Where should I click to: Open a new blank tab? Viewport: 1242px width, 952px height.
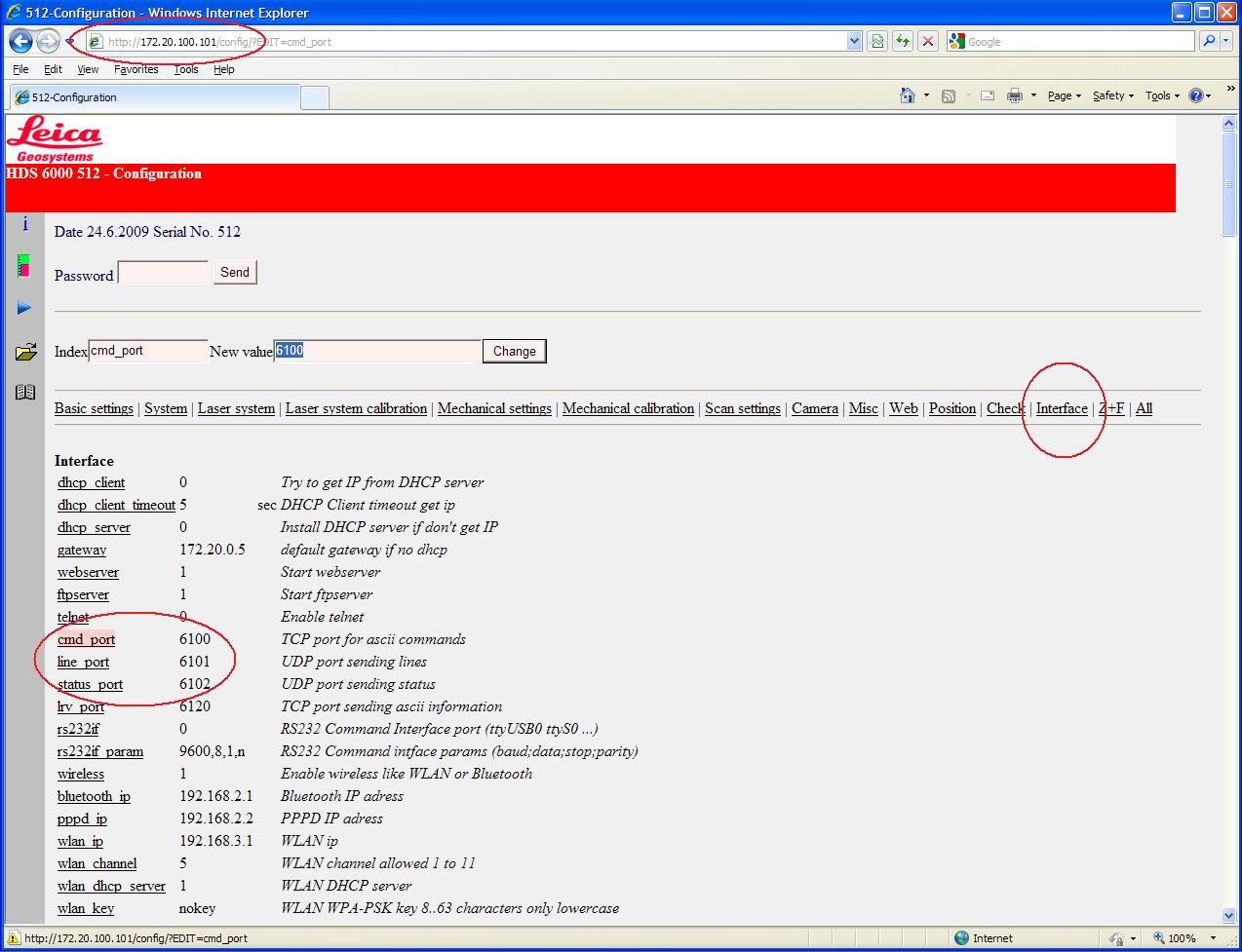tap(314, 97)
